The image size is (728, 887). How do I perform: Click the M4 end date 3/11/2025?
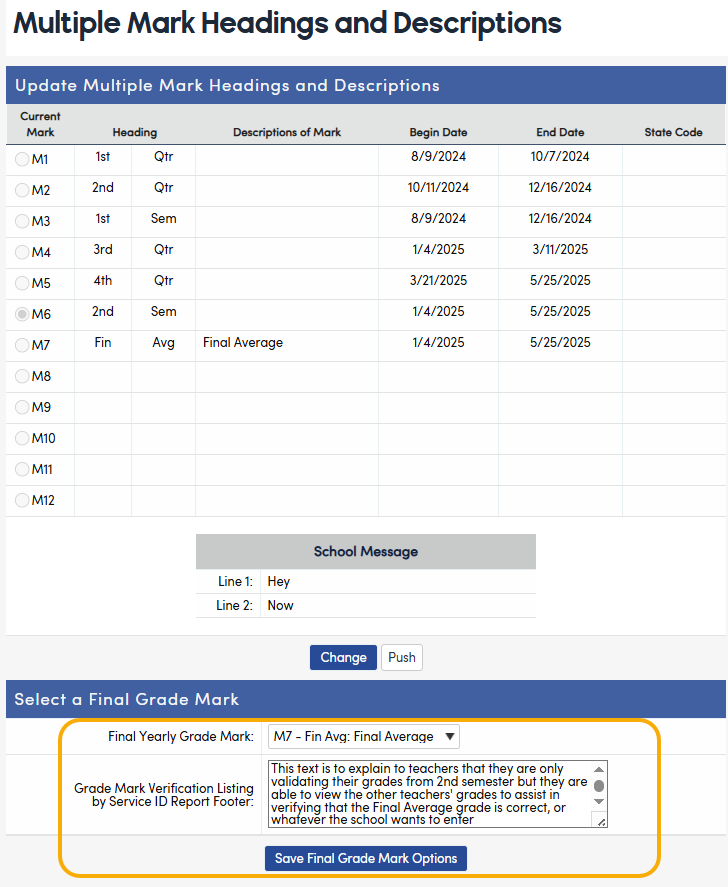pyautogui.click(x=560, y=249)
